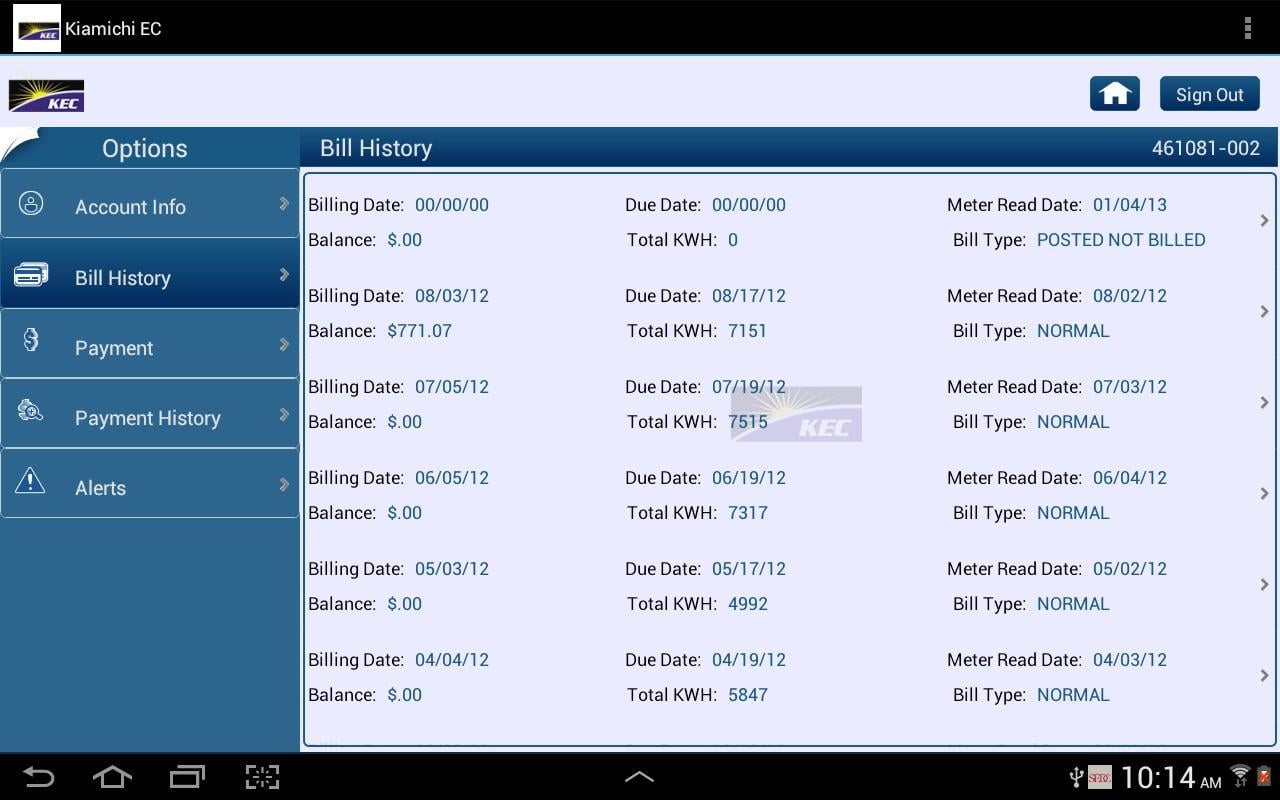Click POSTED NOT BILLED bill type

click(x=1121, y=240)
